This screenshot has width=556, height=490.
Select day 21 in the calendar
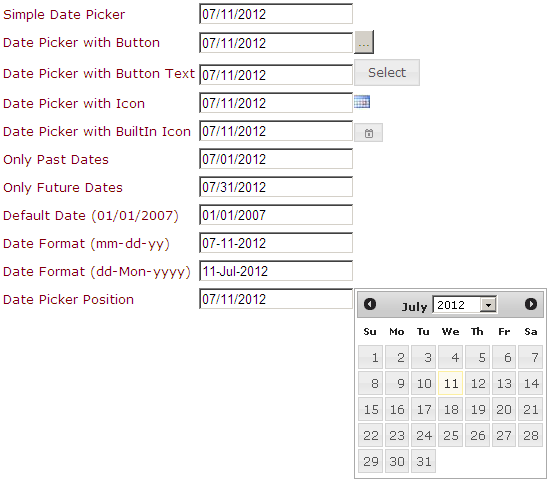(530, 409)
